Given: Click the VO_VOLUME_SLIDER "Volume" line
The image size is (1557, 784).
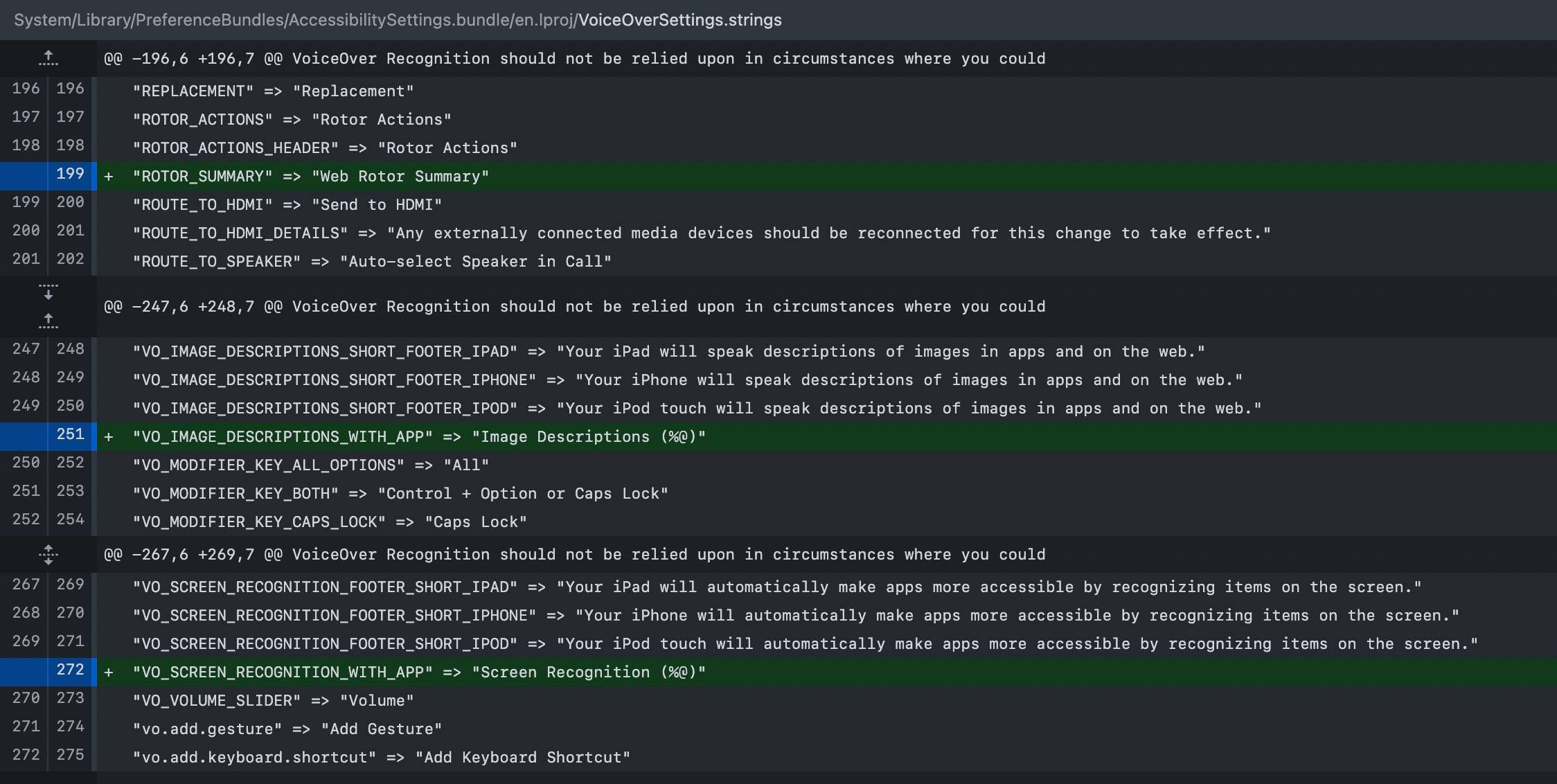Looking at the screenshot, I should point(273,701).
